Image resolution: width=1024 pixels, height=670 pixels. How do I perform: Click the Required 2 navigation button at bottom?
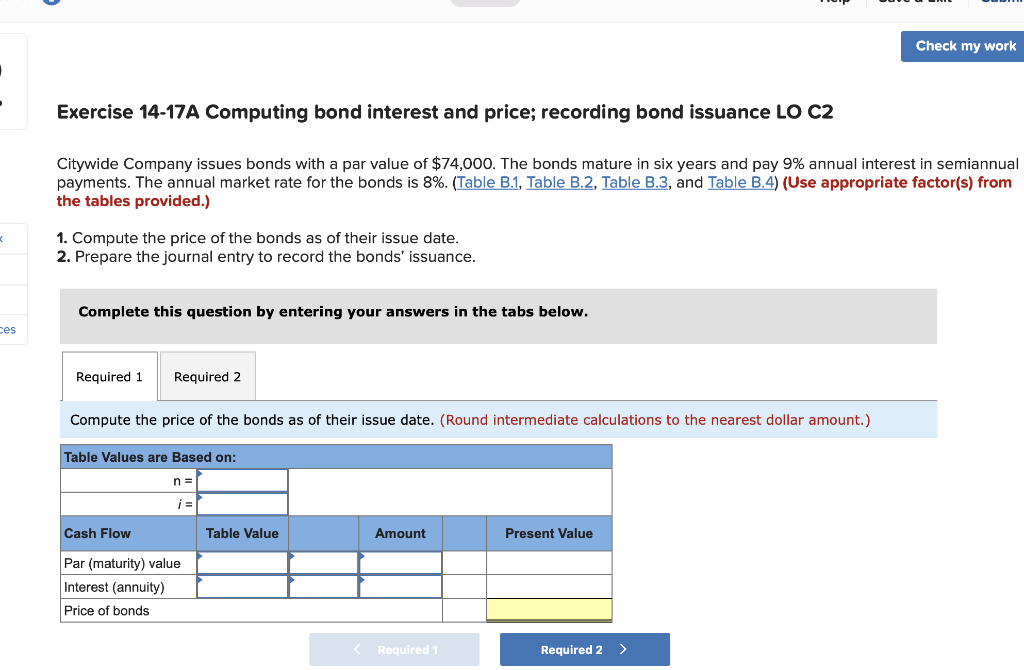pyautogui.click(x=584, y=649)
